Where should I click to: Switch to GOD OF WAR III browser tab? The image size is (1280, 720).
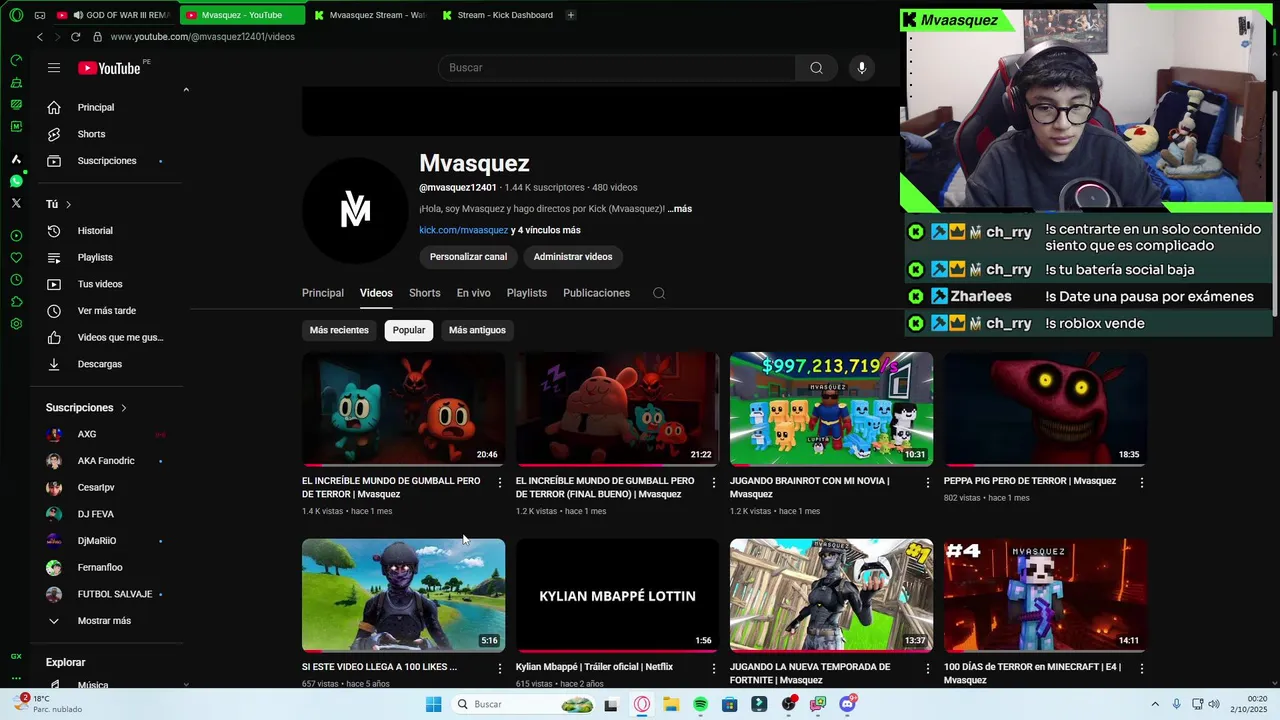point(114,15)
